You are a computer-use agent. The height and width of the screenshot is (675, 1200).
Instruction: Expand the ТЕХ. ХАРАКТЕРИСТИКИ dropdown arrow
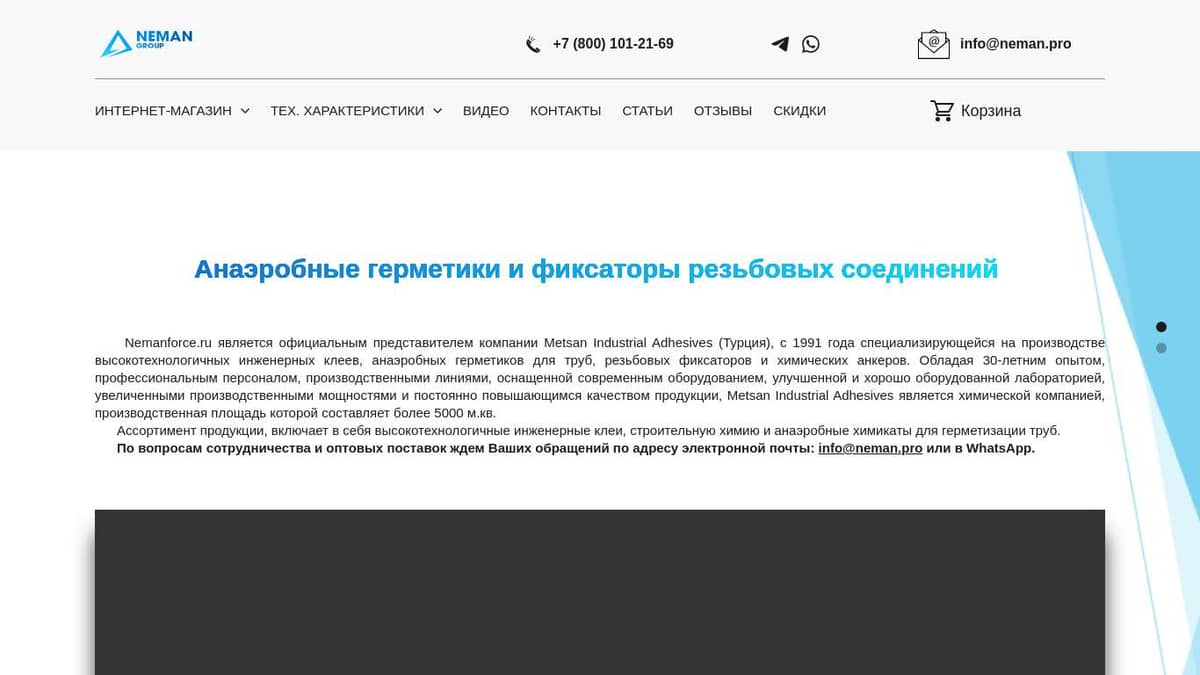(x=437, y=111)
